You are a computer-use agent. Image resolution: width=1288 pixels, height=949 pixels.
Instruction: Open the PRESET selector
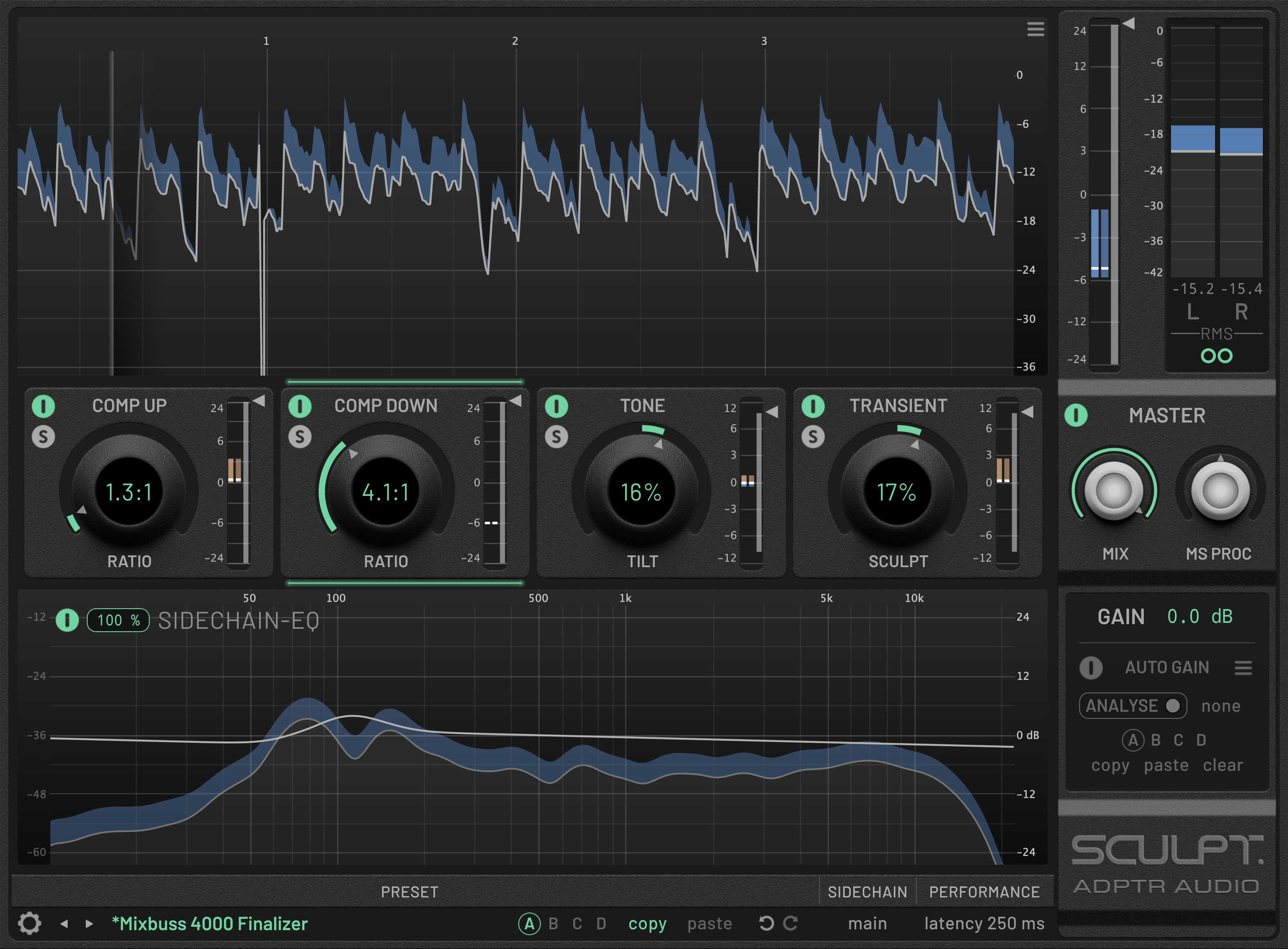[409, 891]
